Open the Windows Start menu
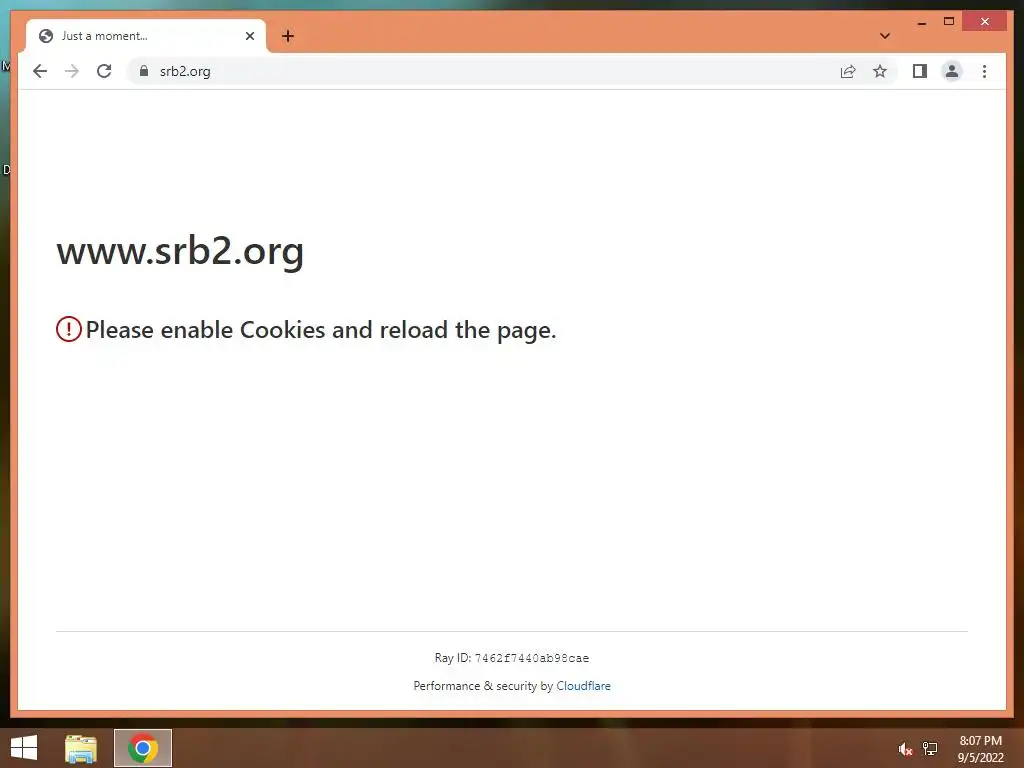This screenshot has width=1024, height=768. tap(24, 748)
